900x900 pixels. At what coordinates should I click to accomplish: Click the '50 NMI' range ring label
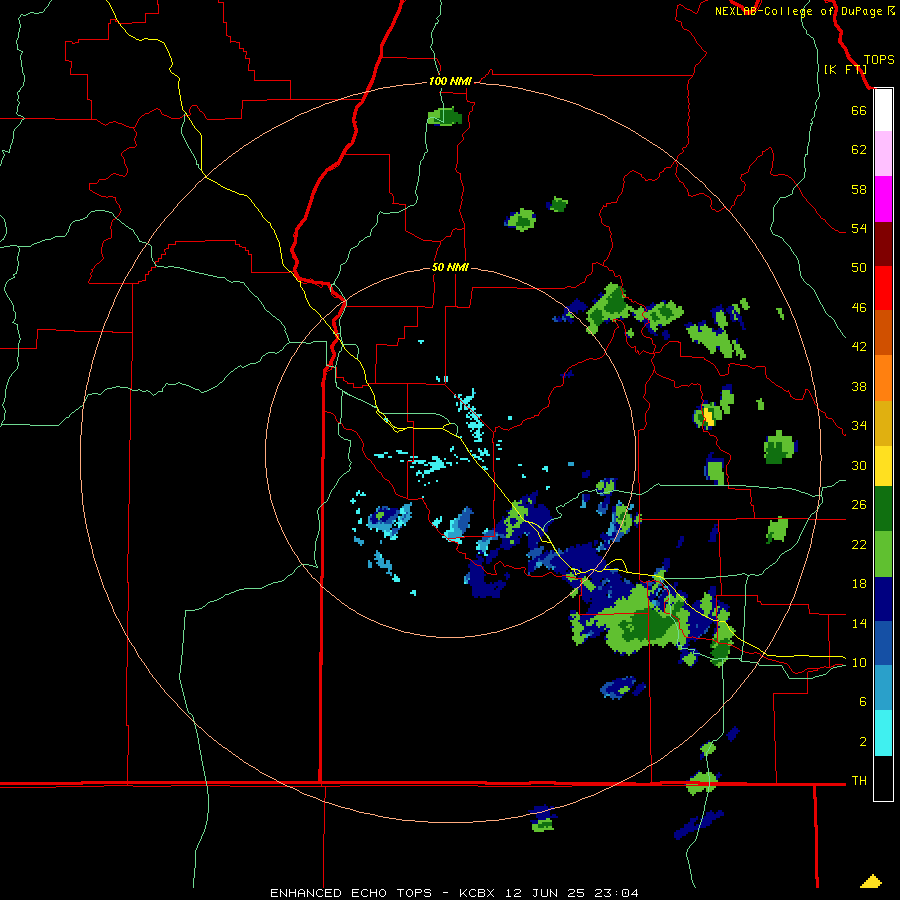click(x=450, y=267)
